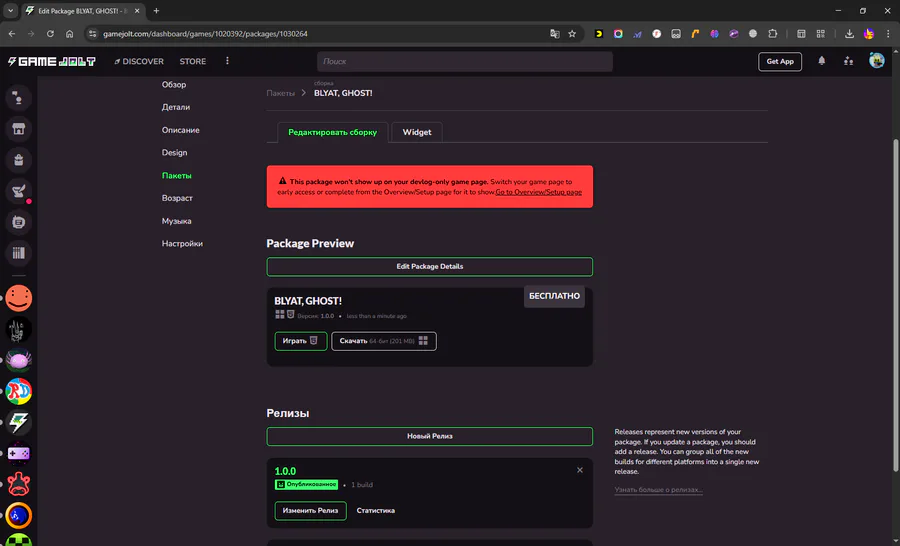Viewport: 900px width, 546px height.
Task: Open the Chrome three-dot menu
Action: pyautogui.click(x=888, y=34)
